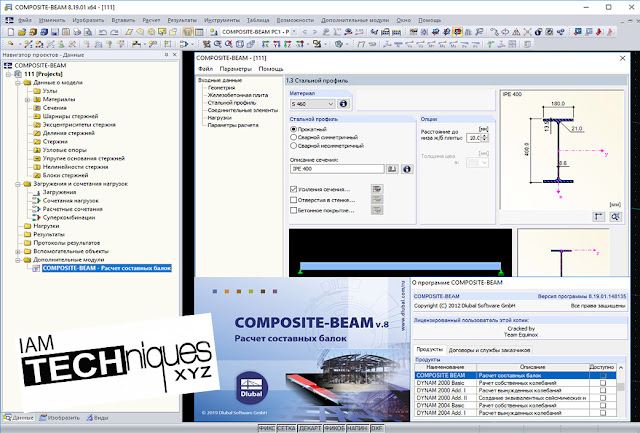Check Отверстия в стенке checkbox

(293, 200)
